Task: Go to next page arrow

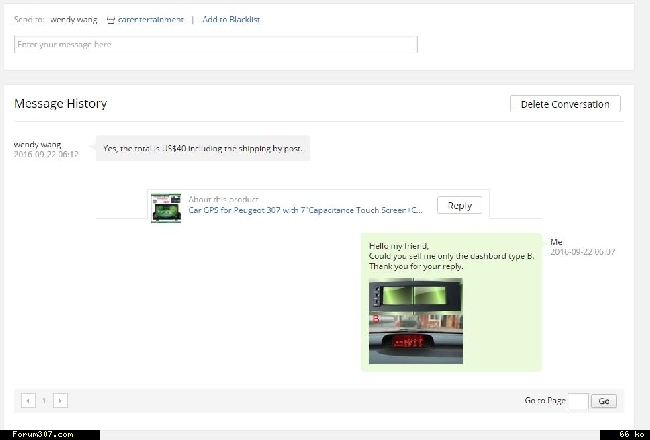Action: (61, 400)
